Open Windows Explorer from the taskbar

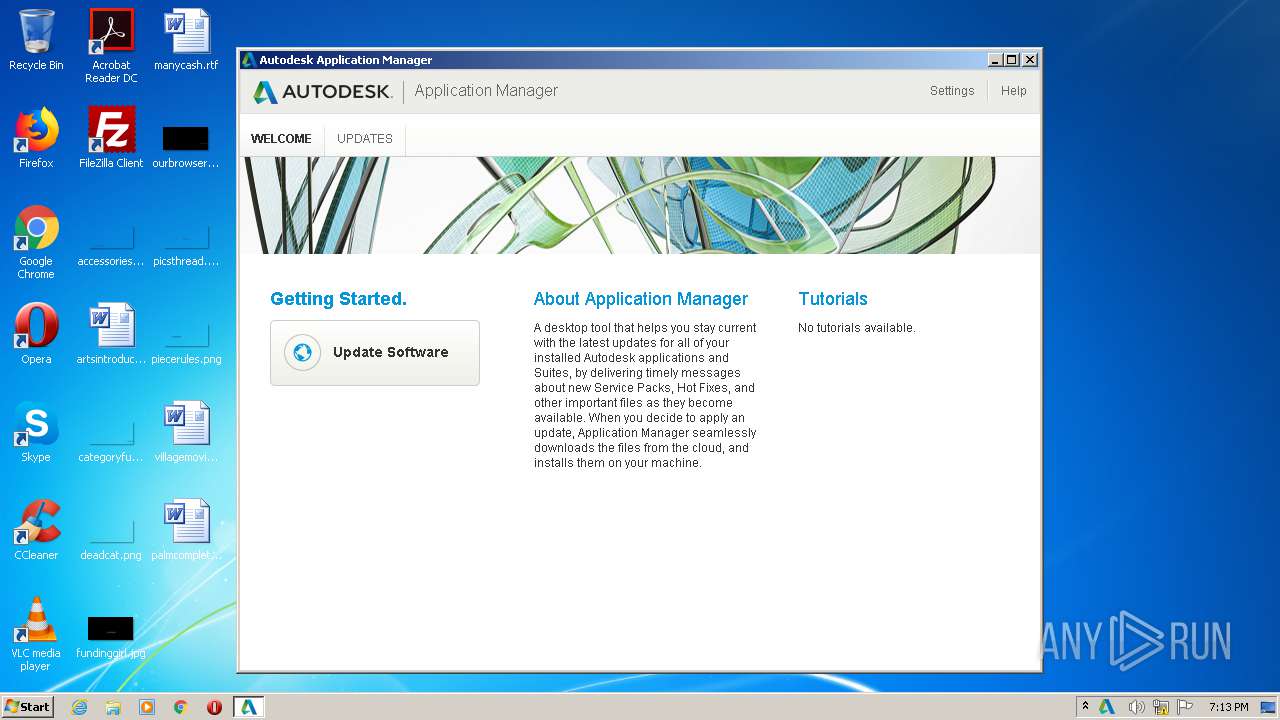pos(113,707)
